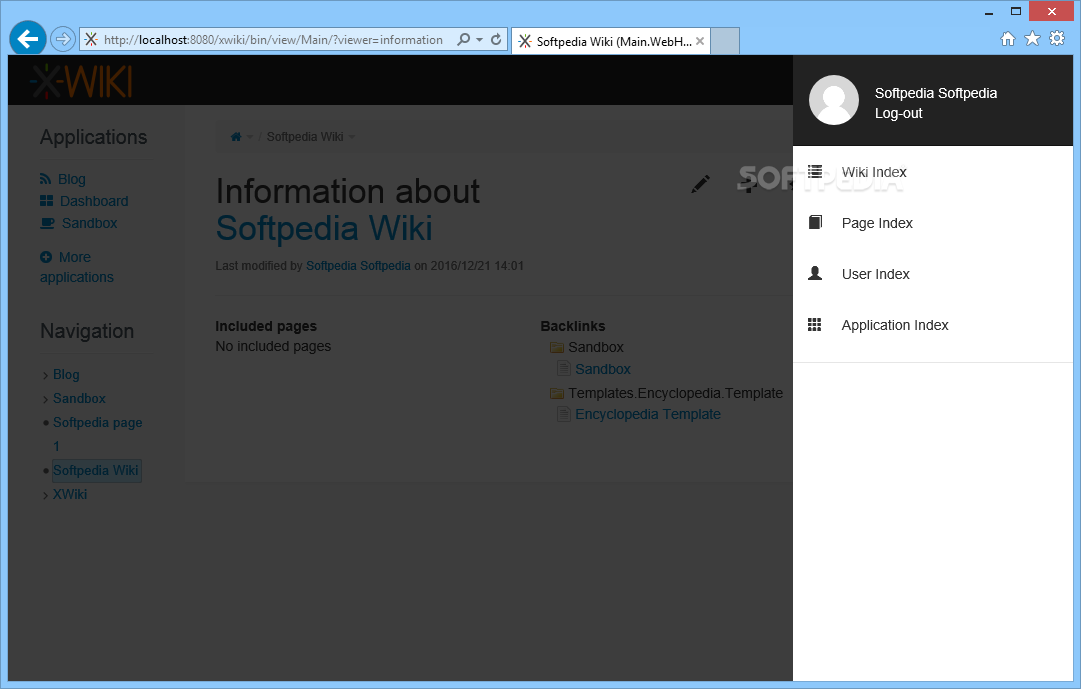Open browser Tools gear icon

point(1057,39)
